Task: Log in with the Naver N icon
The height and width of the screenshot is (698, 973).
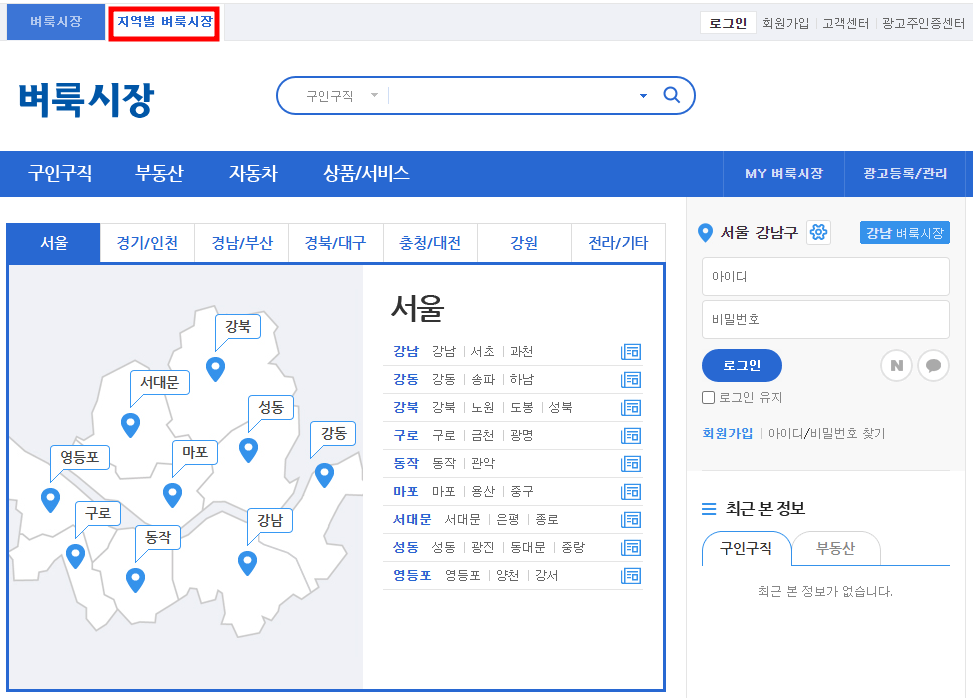Action: point(897,365)
